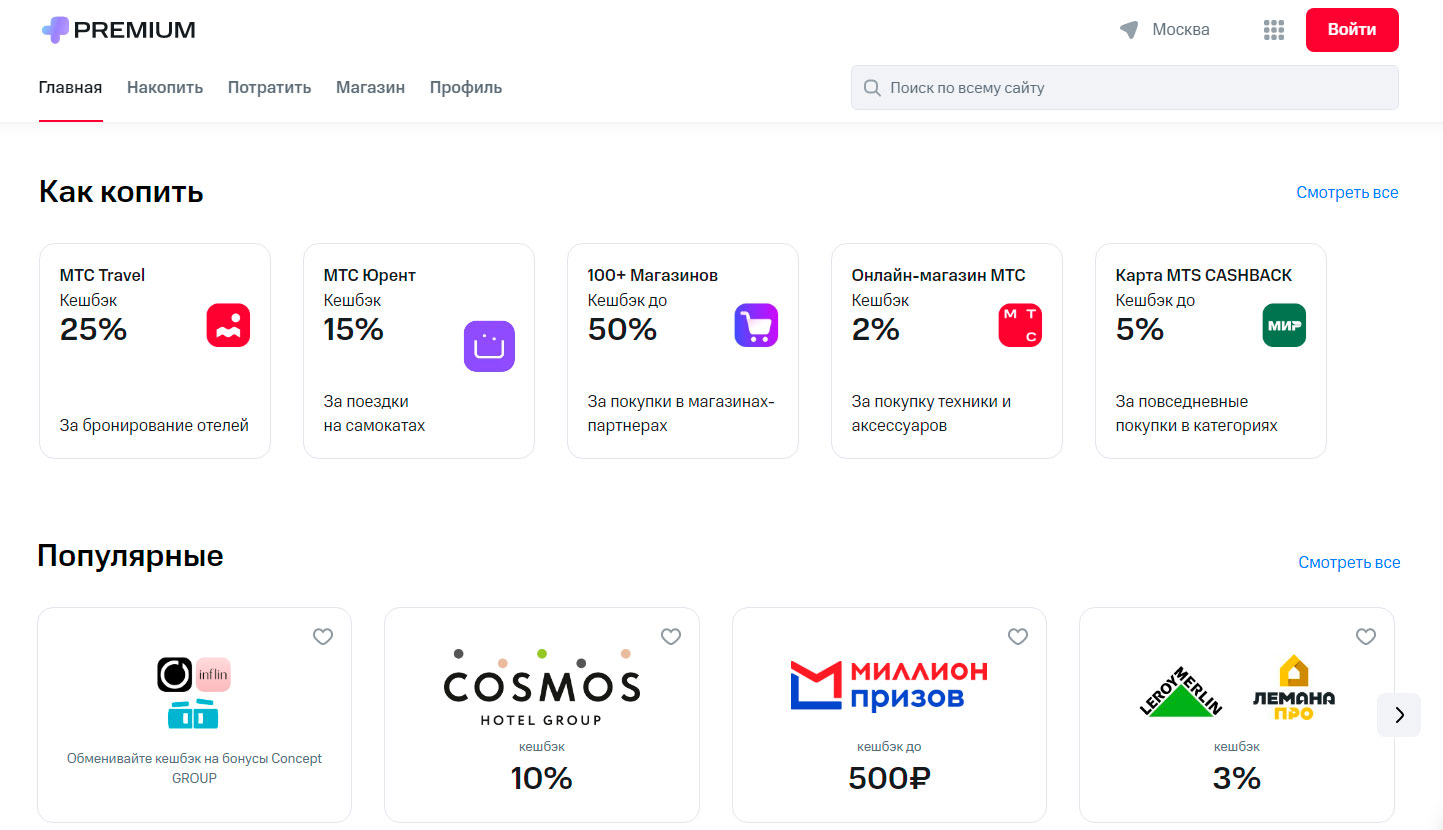Image resolution: width=1443 pixels, height=830 pixels.
Task: Go to the Магазин tab
Action: point(370,88)
